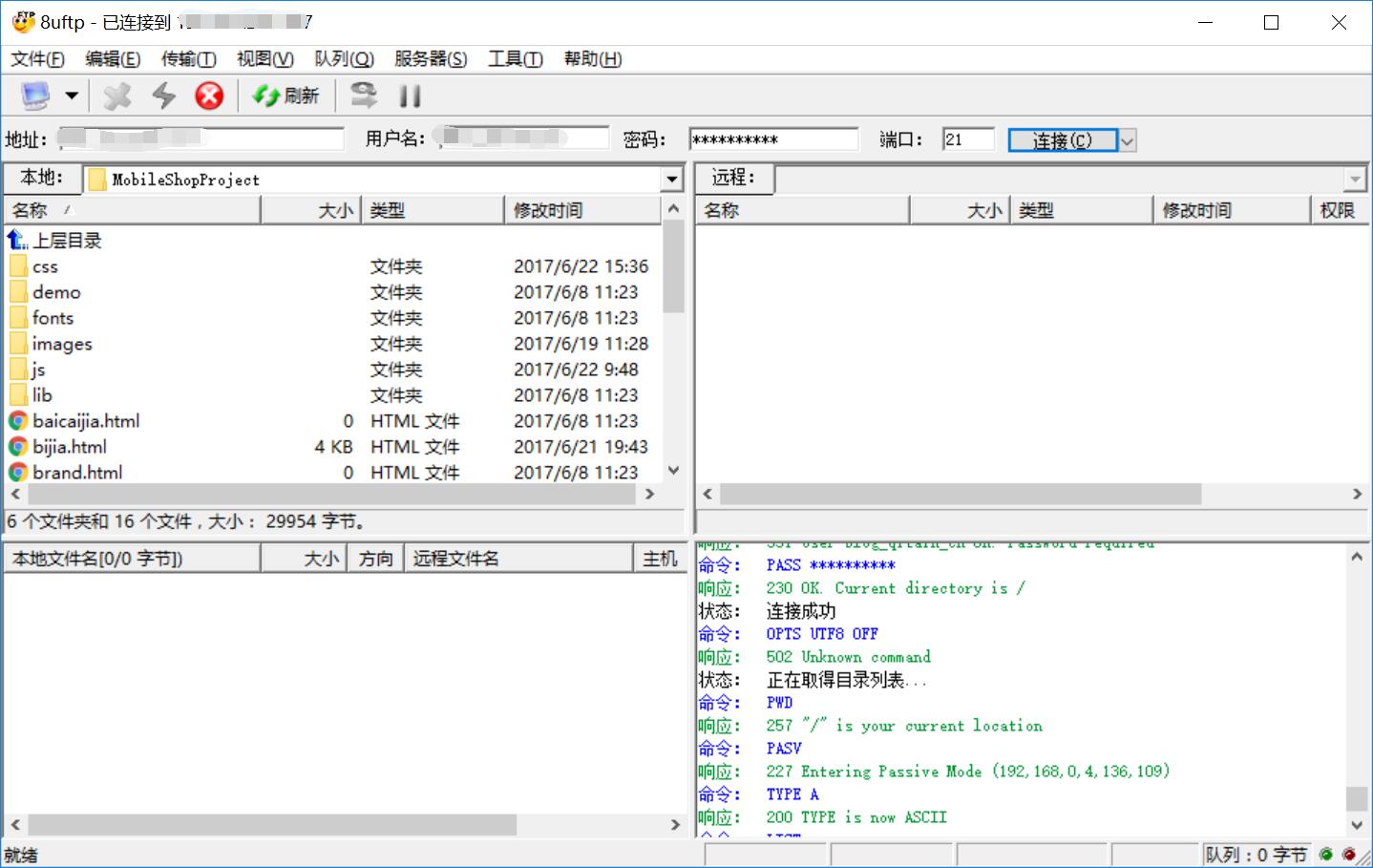Click the down arrow of local list scrollbar
The height and width of the screenshot is (868, 1373).
pos(673,471)
